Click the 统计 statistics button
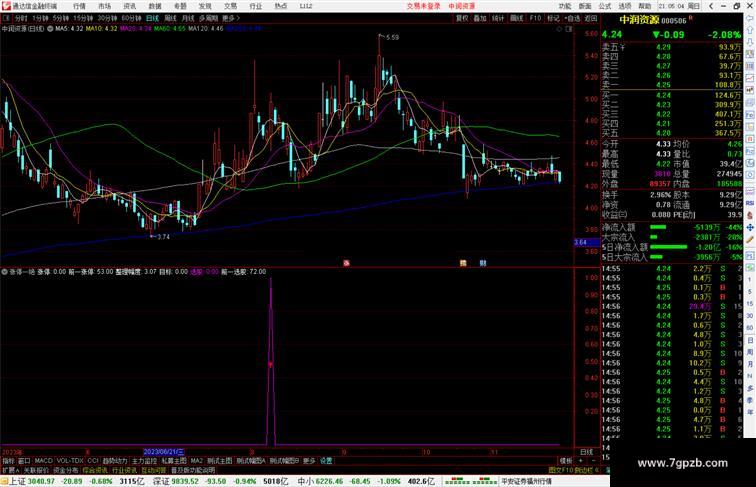Image resolution: width=756 pixels, height=487 pixels. click(498, 18)
